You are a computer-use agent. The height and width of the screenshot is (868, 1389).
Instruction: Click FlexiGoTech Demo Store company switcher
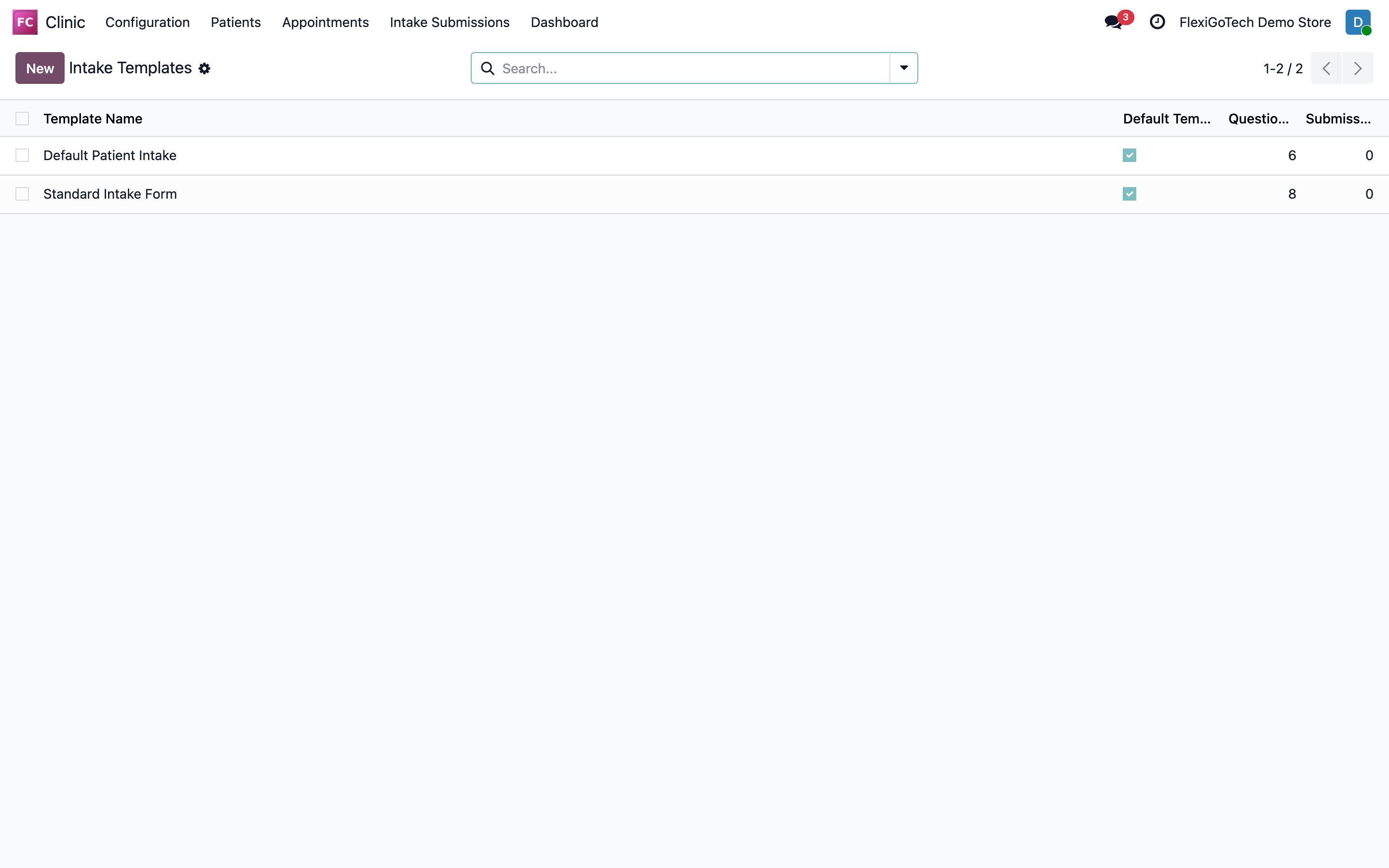click(1255, 22)
